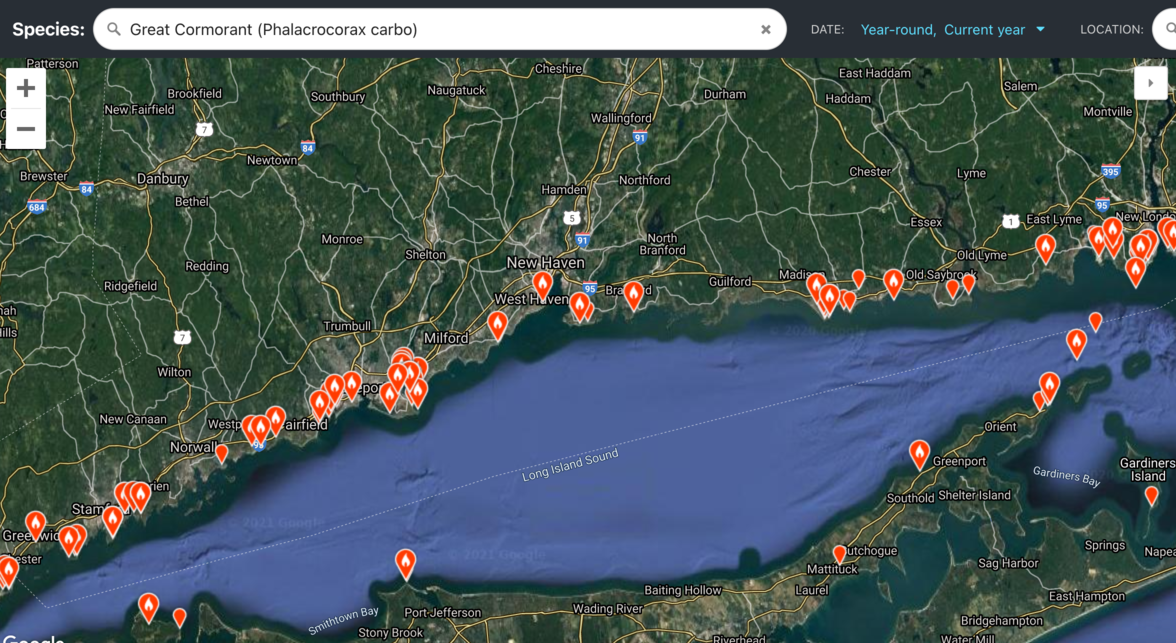Open the Year-round, Current year date dropdown

942,30
